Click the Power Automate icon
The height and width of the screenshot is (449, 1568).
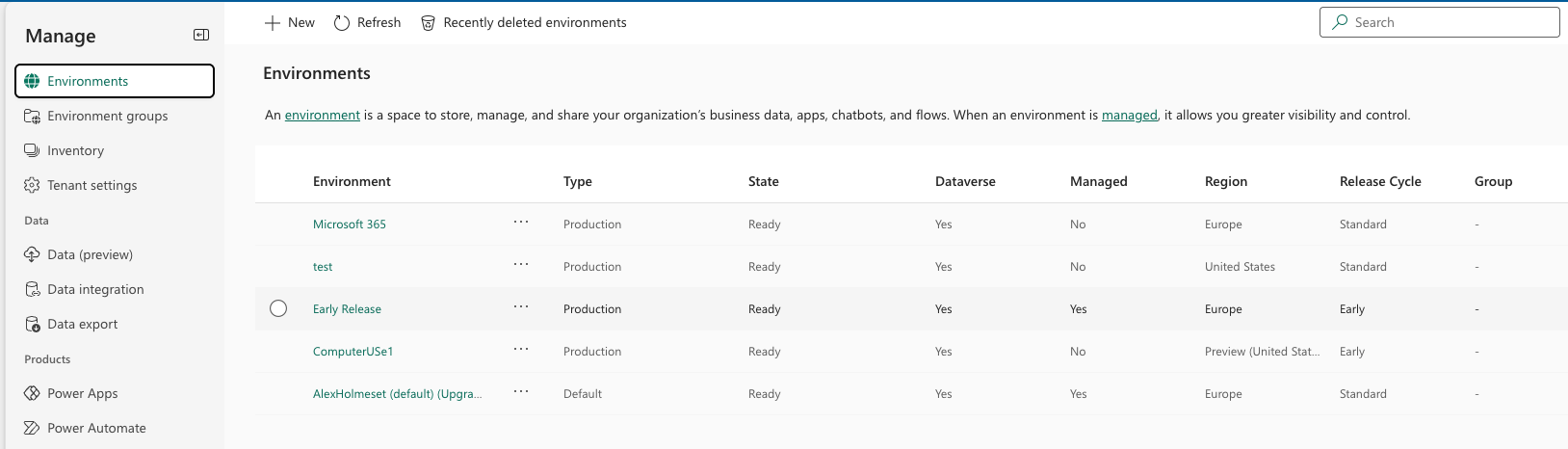[32, 428]
